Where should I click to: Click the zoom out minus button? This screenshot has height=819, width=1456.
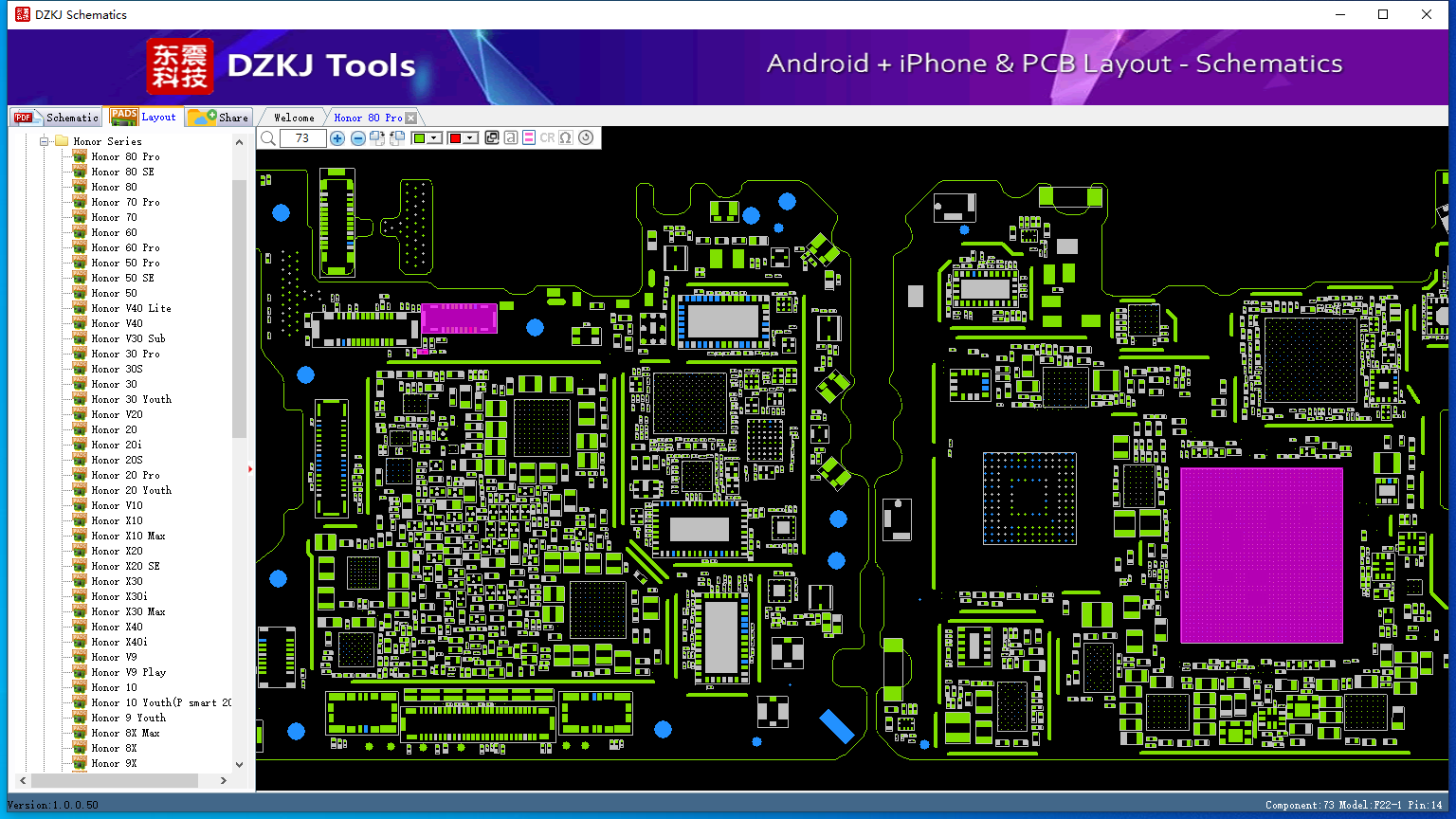tap(357, 138)
